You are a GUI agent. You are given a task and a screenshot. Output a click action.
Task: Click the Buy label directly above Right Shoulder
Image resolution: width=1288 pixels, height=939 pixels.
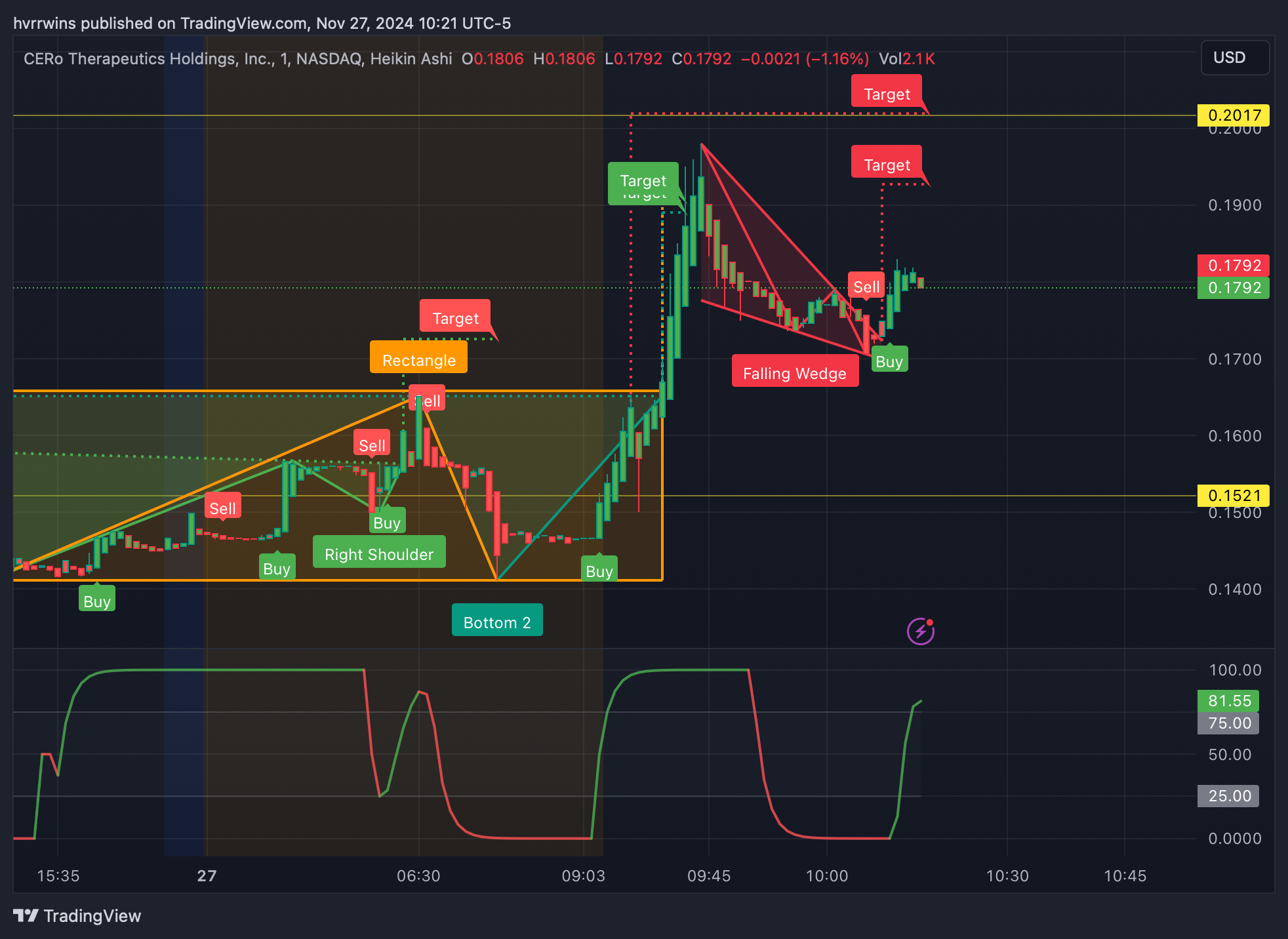(x=387, y=521)
